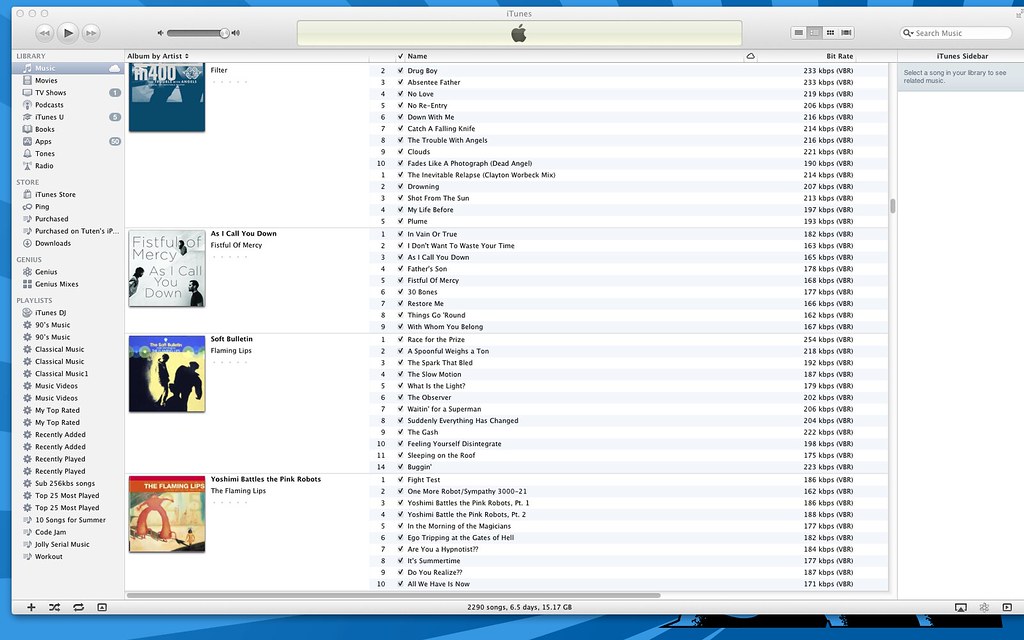Open the Album by Artist sort dropdown
The image size is (1024, 640).
[157, 56]
